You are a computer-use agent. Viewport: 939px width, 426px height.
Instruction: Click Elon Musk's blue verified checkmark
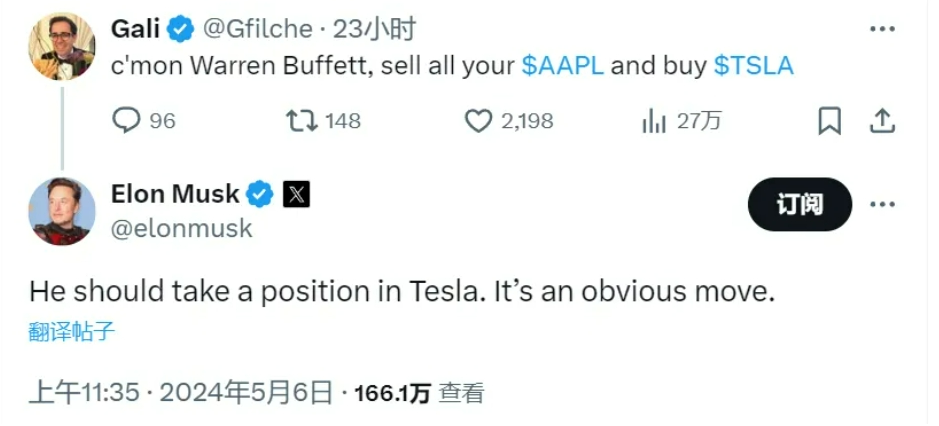[x=260, y=193]
